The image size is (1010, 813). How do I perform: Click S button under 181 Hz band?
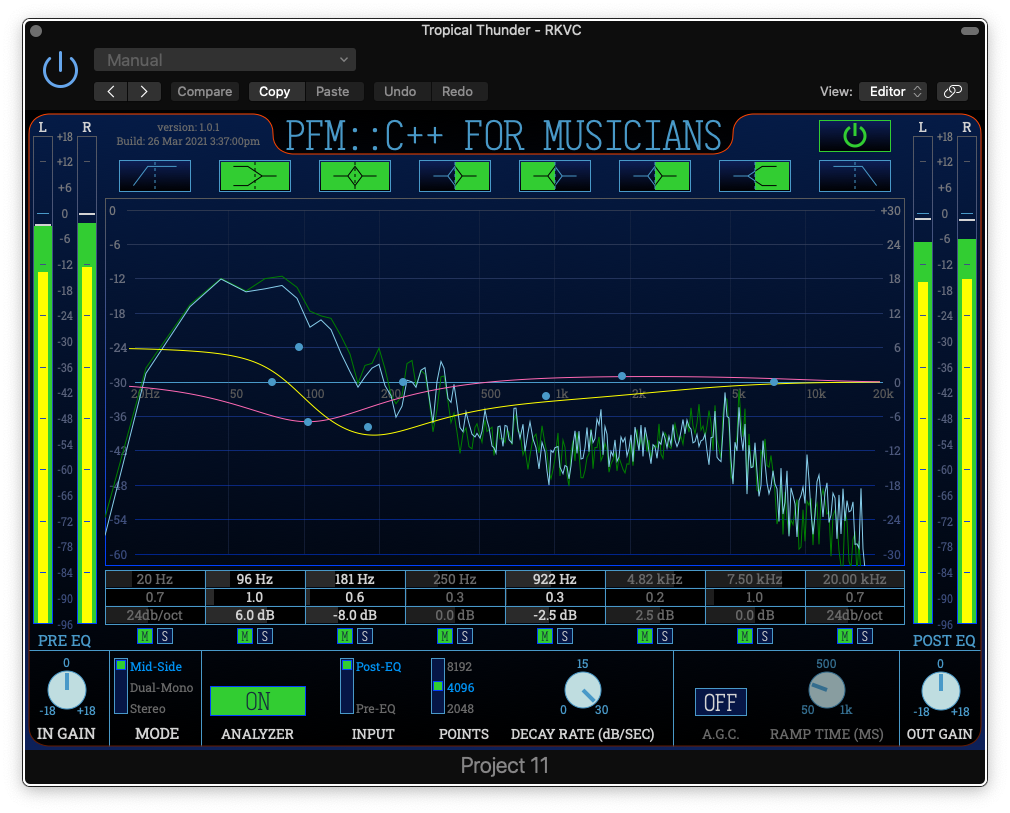[365, 636]
